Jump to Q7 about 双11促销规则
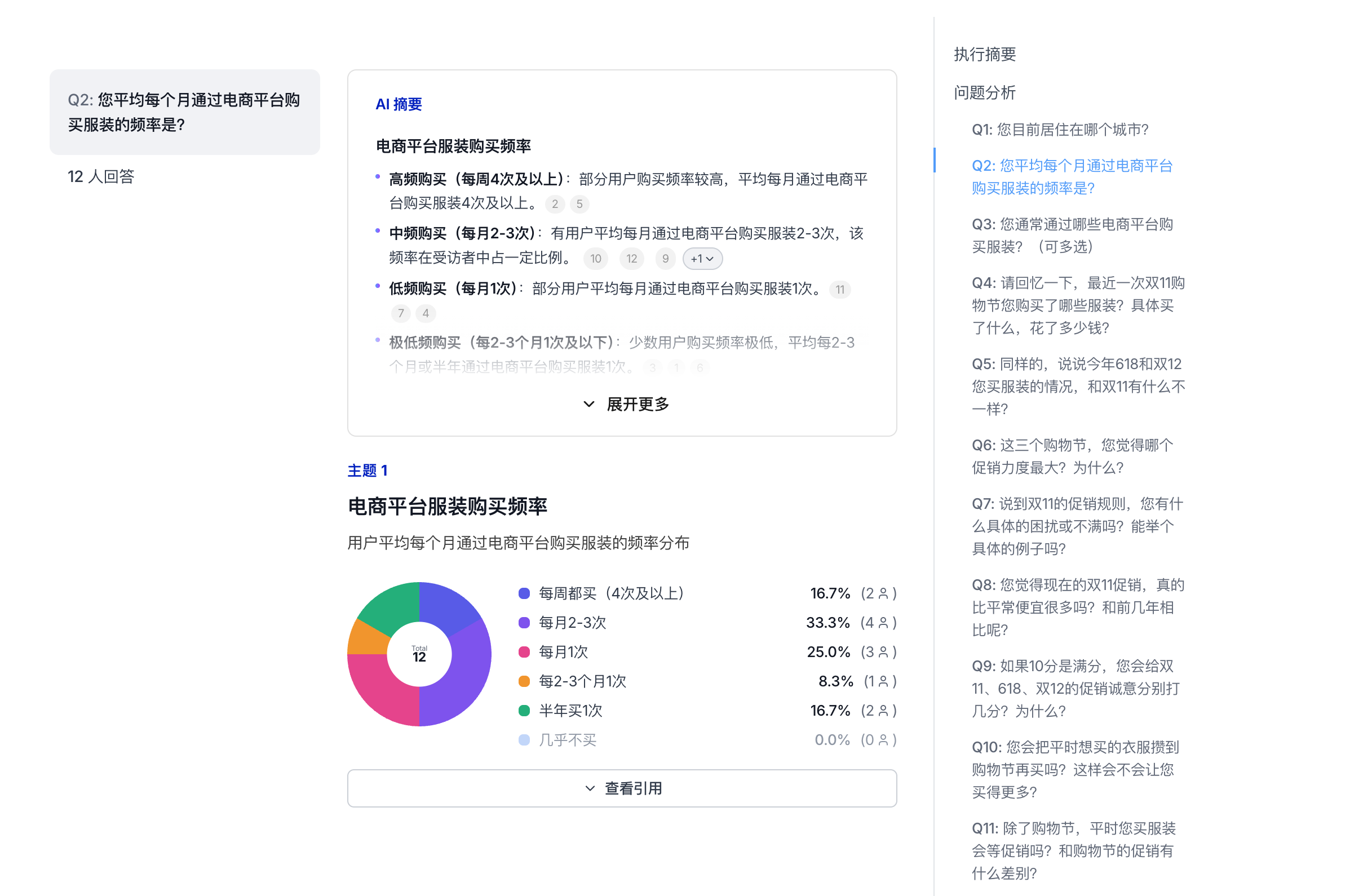This screenshot has height=896, width=1372. coord(1077,526)
